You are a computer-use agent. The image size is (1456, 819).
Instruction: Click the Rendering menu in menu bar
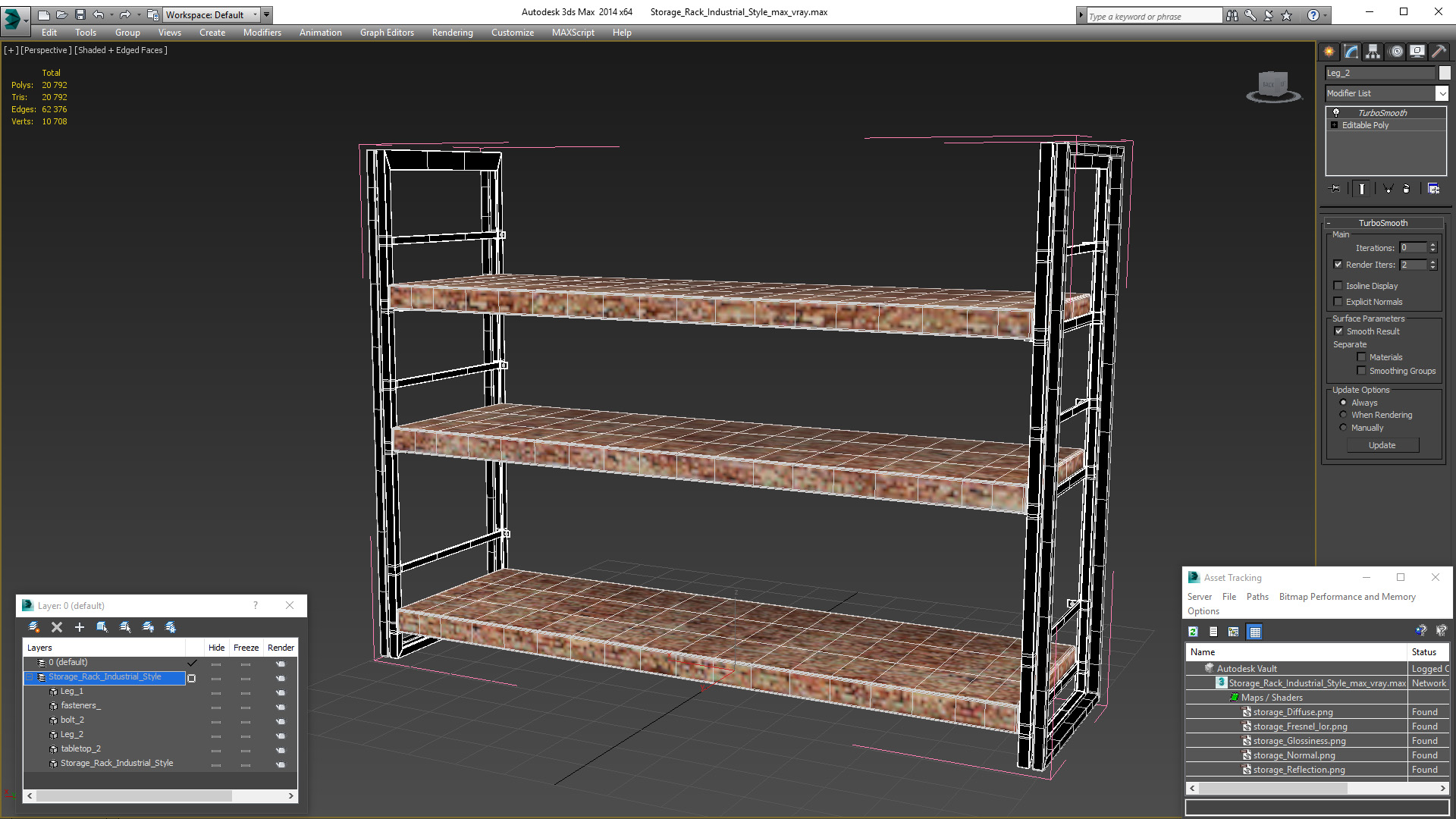pos(452,32)
